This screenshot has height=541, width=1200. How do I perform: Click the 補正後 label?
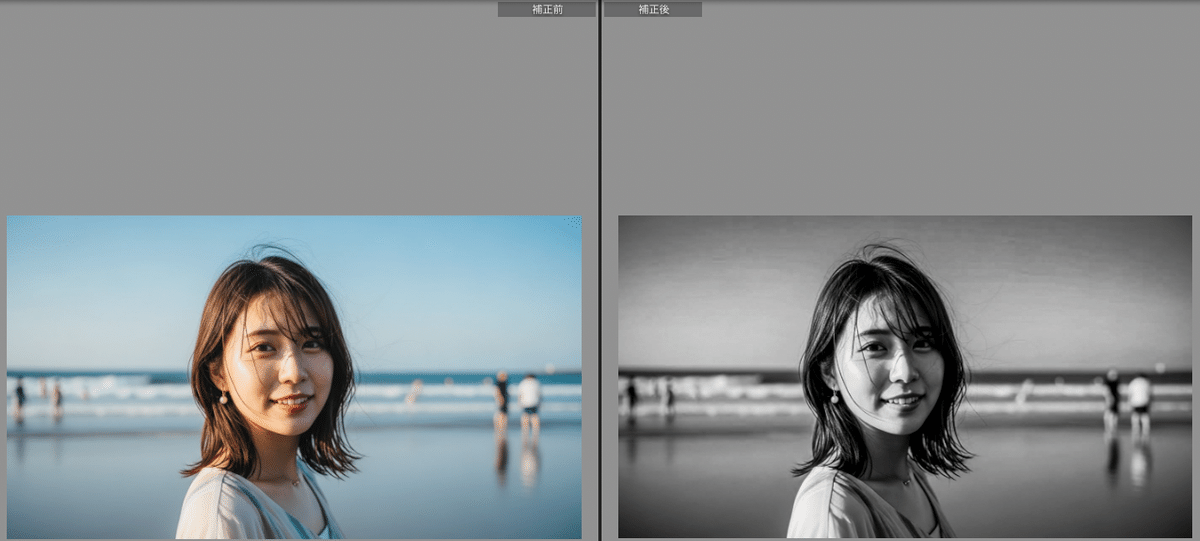point(653,9)
